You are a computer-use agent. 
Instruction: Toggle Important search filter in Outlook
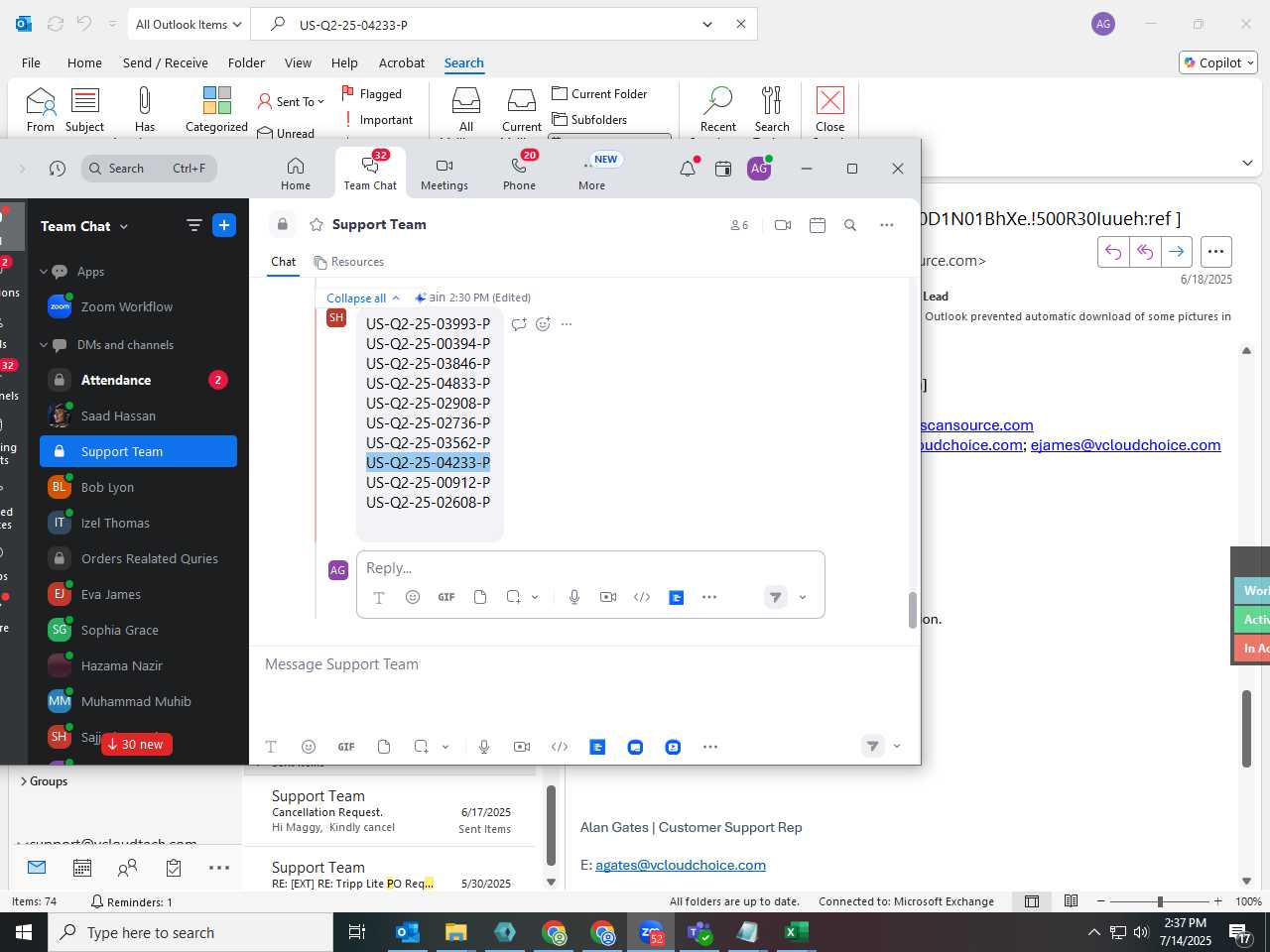[x=378, y=120]
